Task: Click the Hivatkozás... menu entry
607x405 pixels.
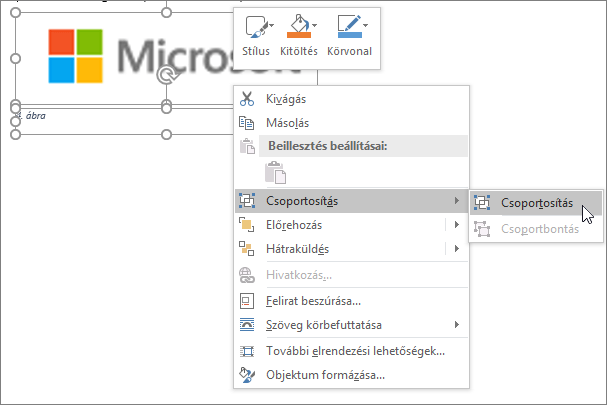Action: pos(352,275)
